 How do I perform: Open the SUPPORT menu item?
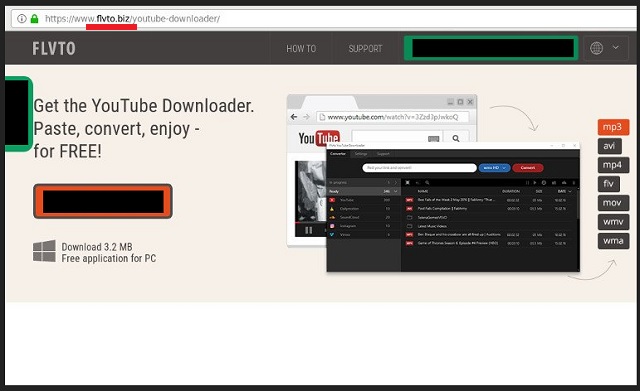365,49
